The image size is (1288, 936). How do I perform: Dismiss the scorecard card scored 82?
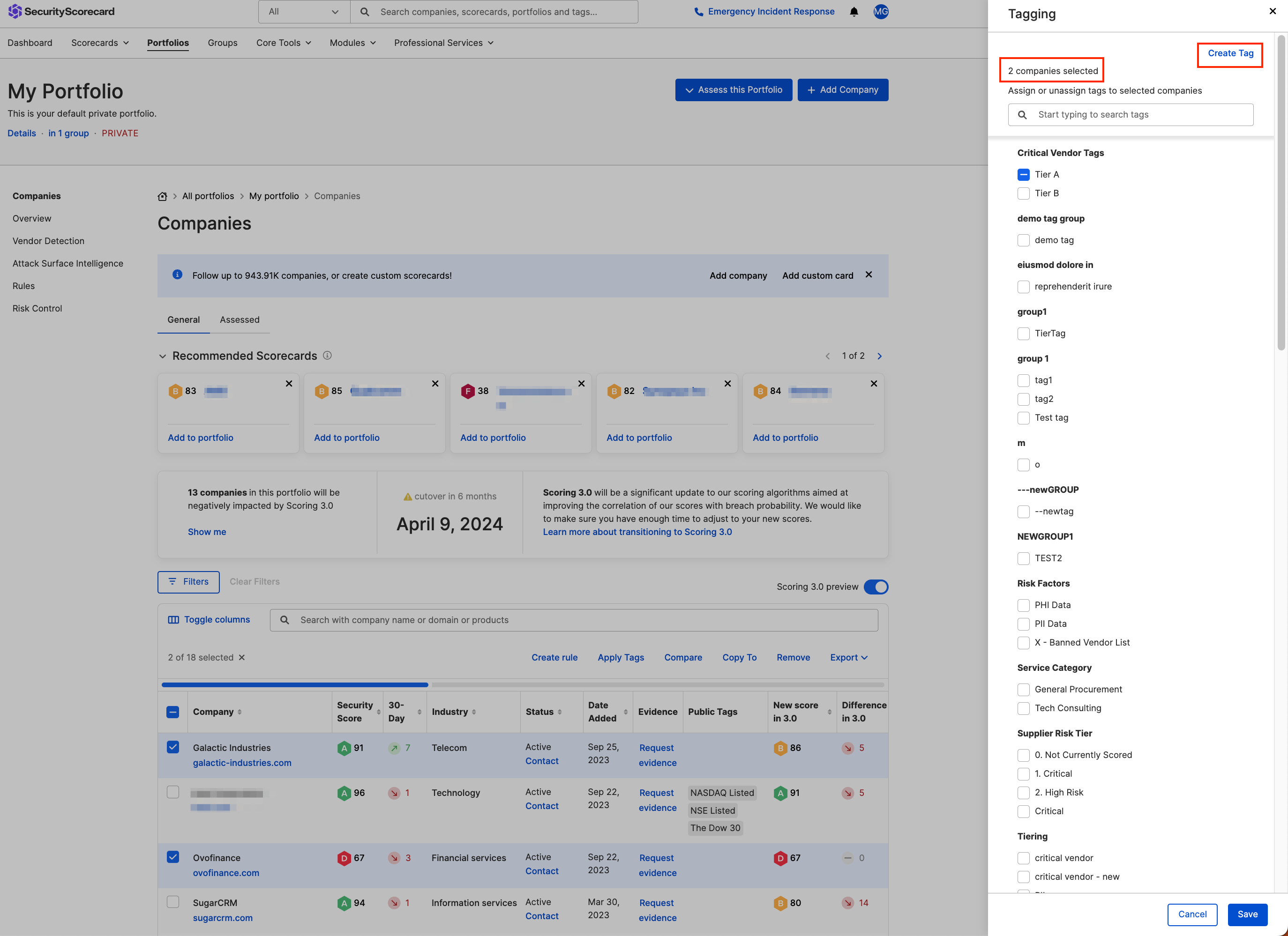tap(727, 384)
